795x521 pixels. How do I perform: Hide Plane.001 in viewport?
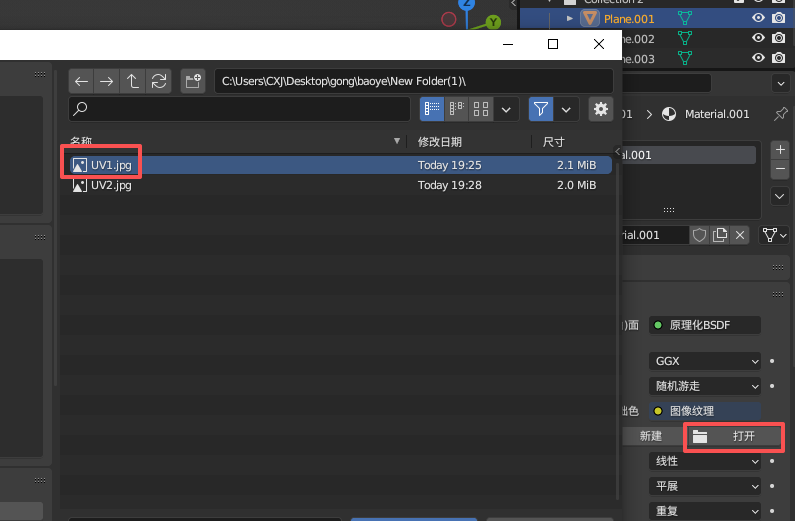coord(758,18)
